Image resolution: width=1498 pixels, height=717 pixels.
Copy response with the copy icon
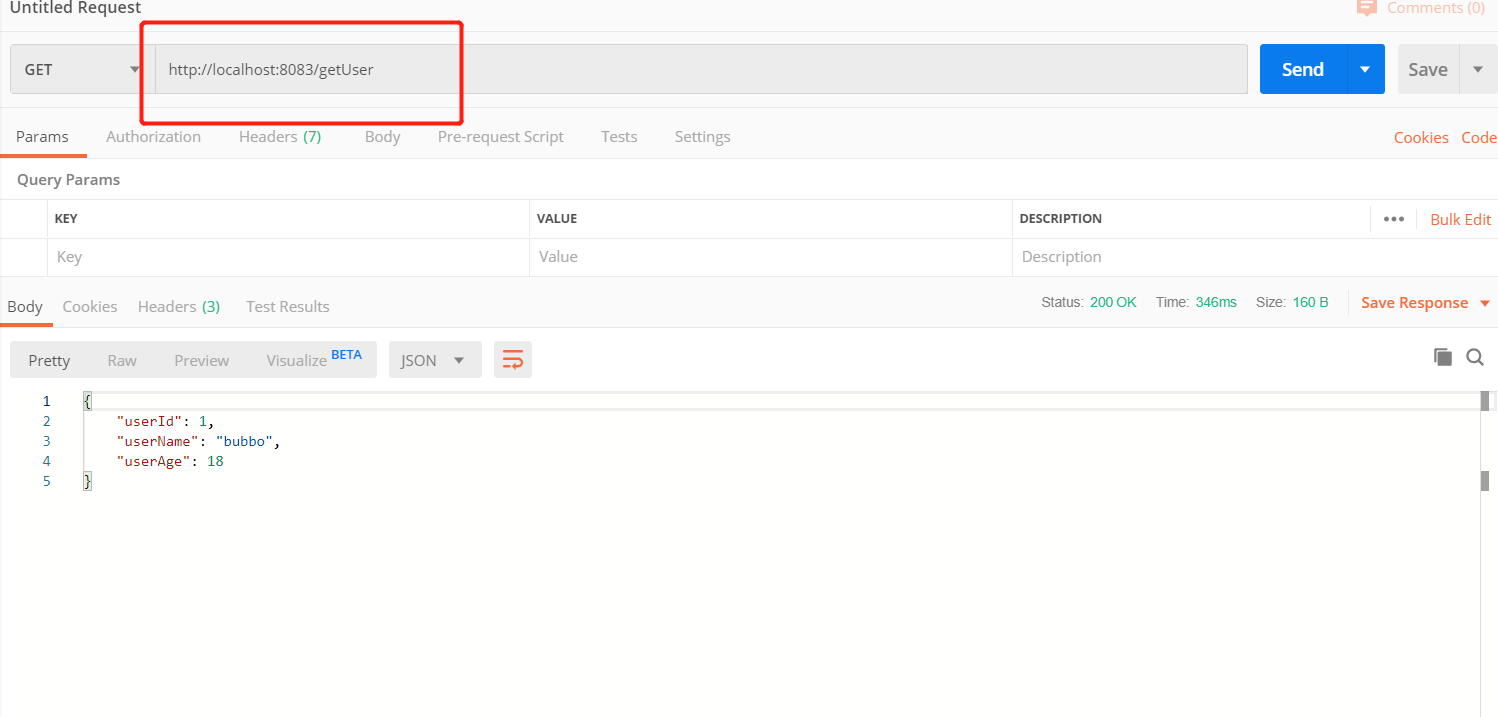pyautogui.click(x=1442, y=357)
